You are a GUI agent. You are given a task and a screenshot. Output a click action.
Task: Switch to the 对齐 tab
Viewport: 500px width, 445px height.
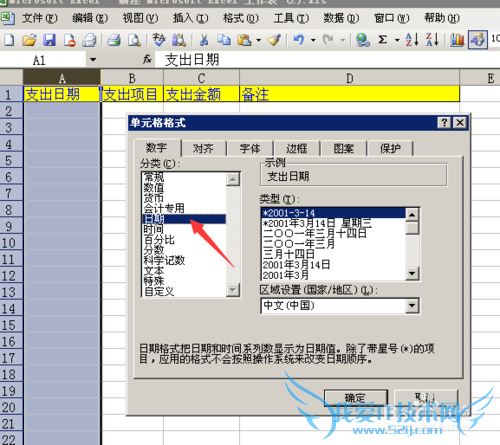pos(203,148)
